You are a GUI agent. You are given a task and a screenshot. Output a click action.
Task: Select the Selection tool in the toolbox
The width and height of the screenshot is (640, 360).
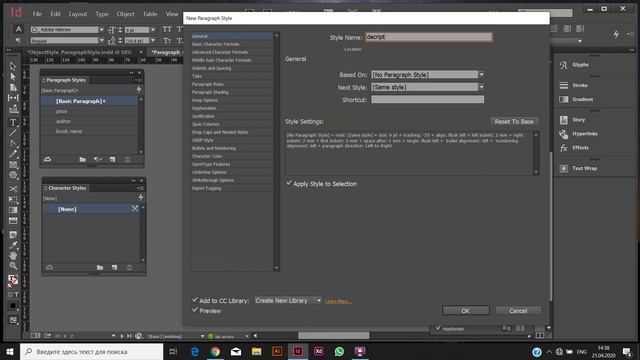coord(13,66)
